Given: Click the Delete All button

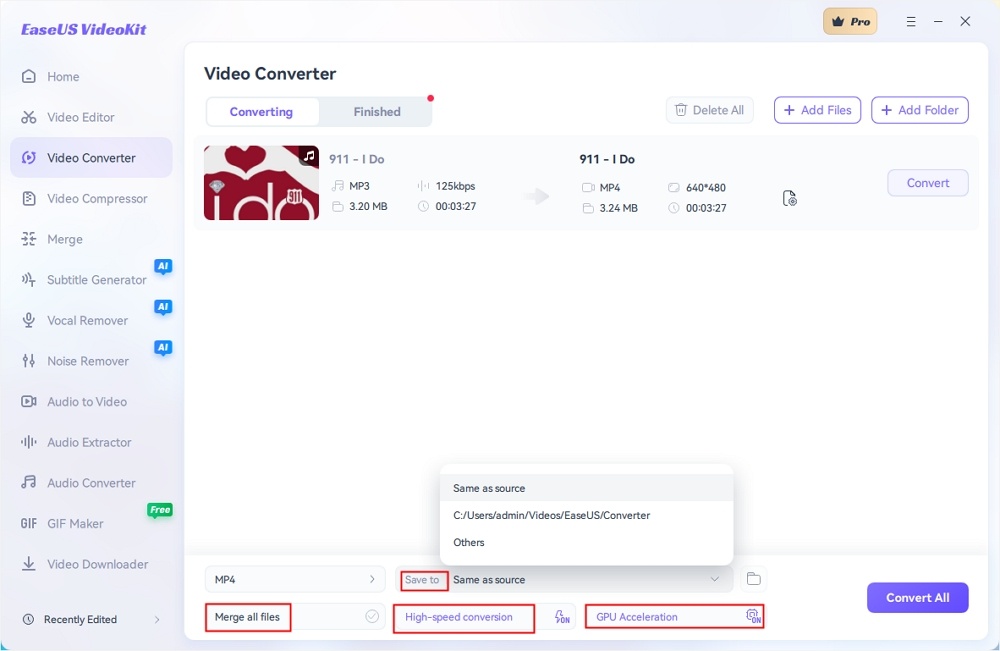Looking at the screenshot, I should (709, 110).
